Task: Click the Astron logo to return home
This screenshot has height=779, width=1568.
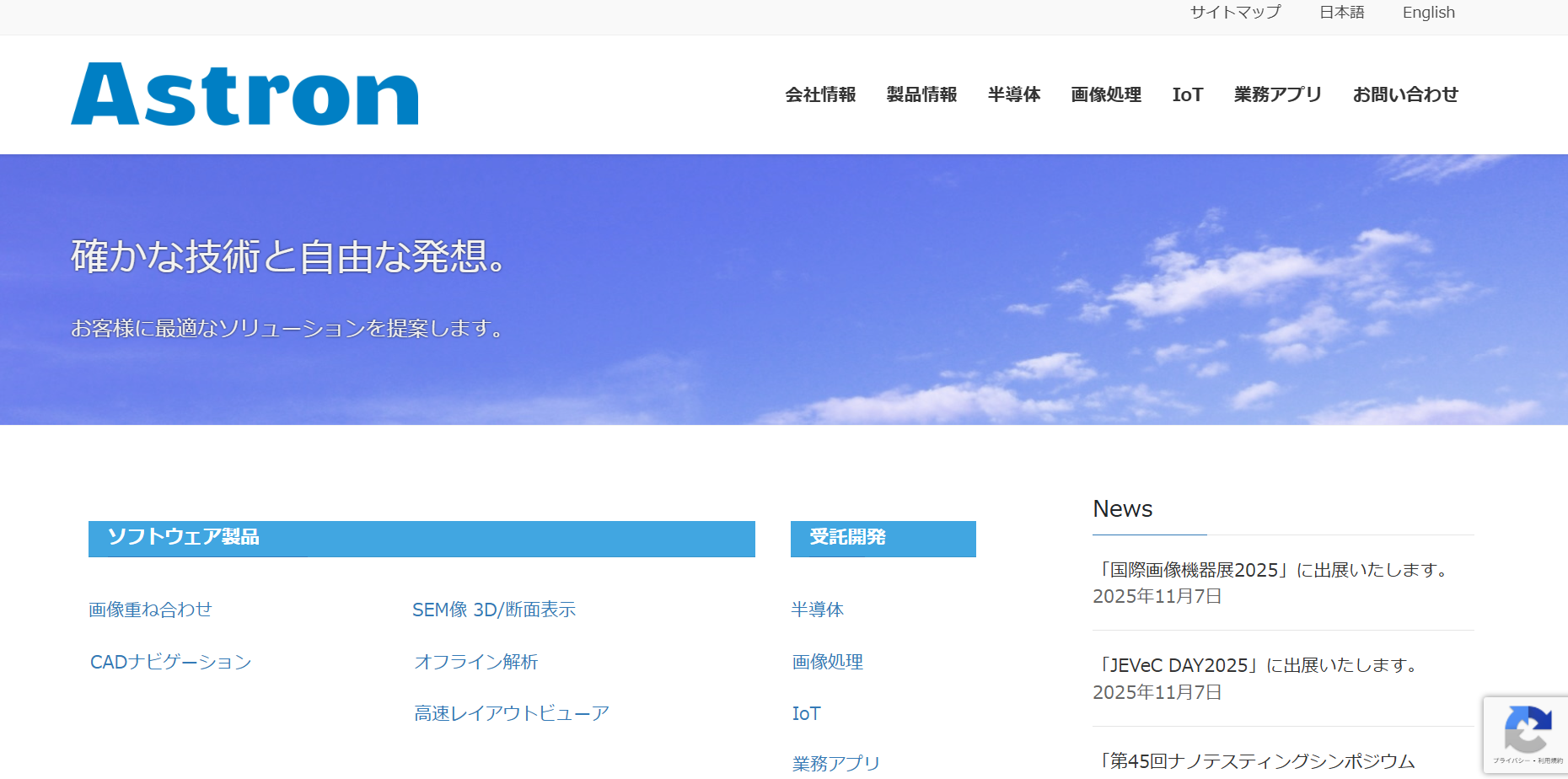Action: [244, 94]
